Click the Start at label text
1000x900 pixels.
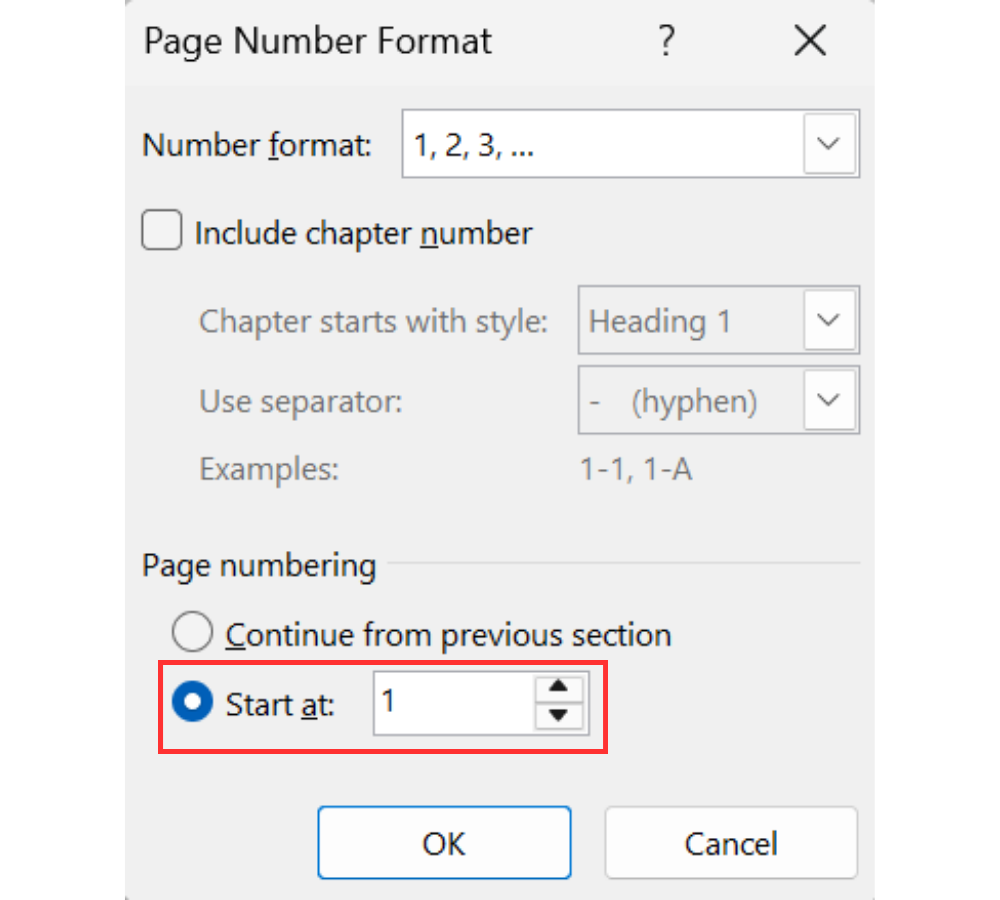point(280,705)
